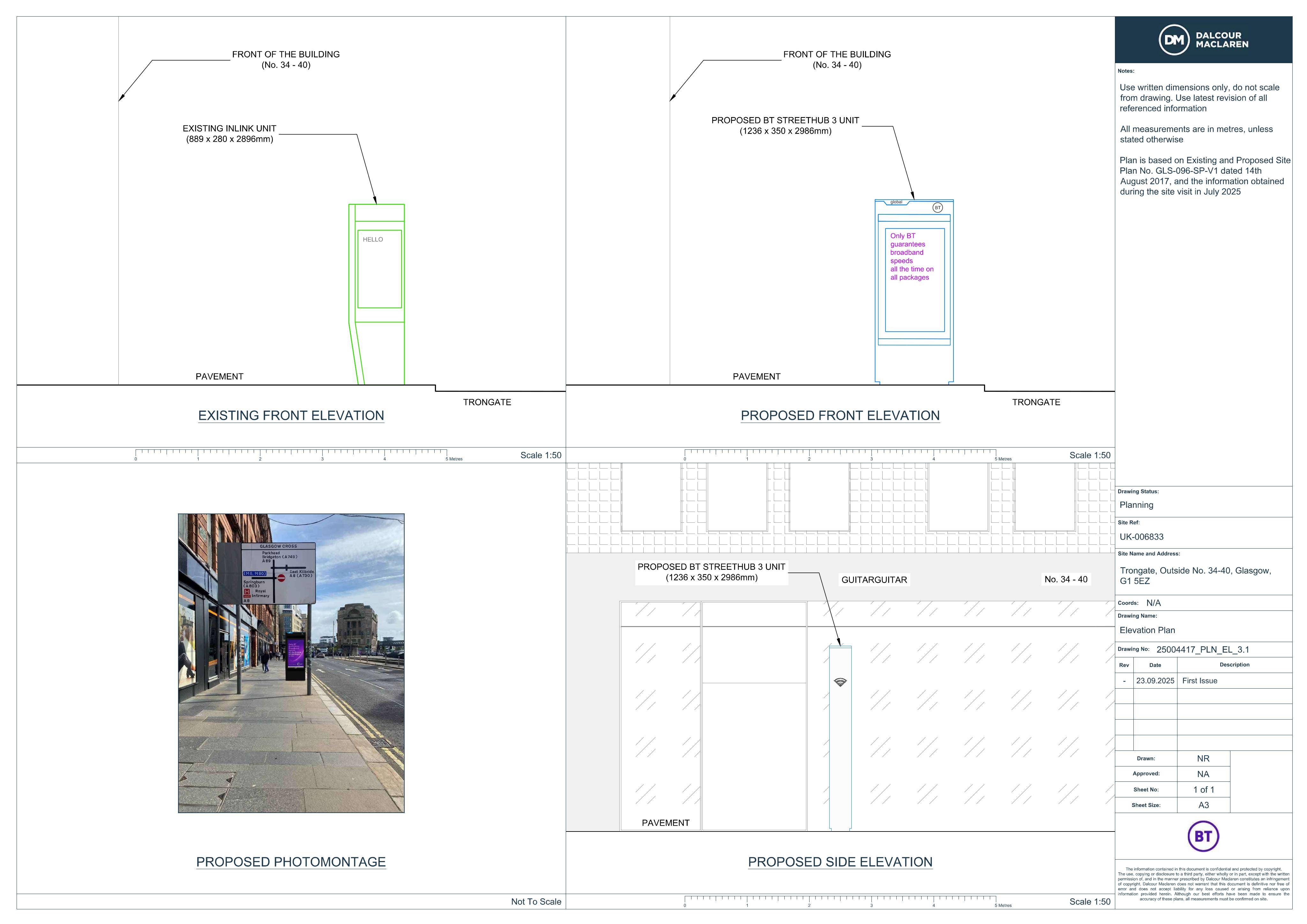Click Sheet No value '1 of 1'
1307x924 pixels.
tap(1203, 790)
